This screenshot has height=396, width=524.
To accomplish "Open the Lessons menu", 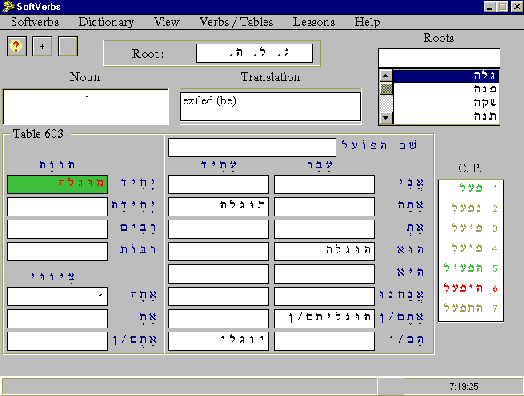I will click(x=314, y=22).
